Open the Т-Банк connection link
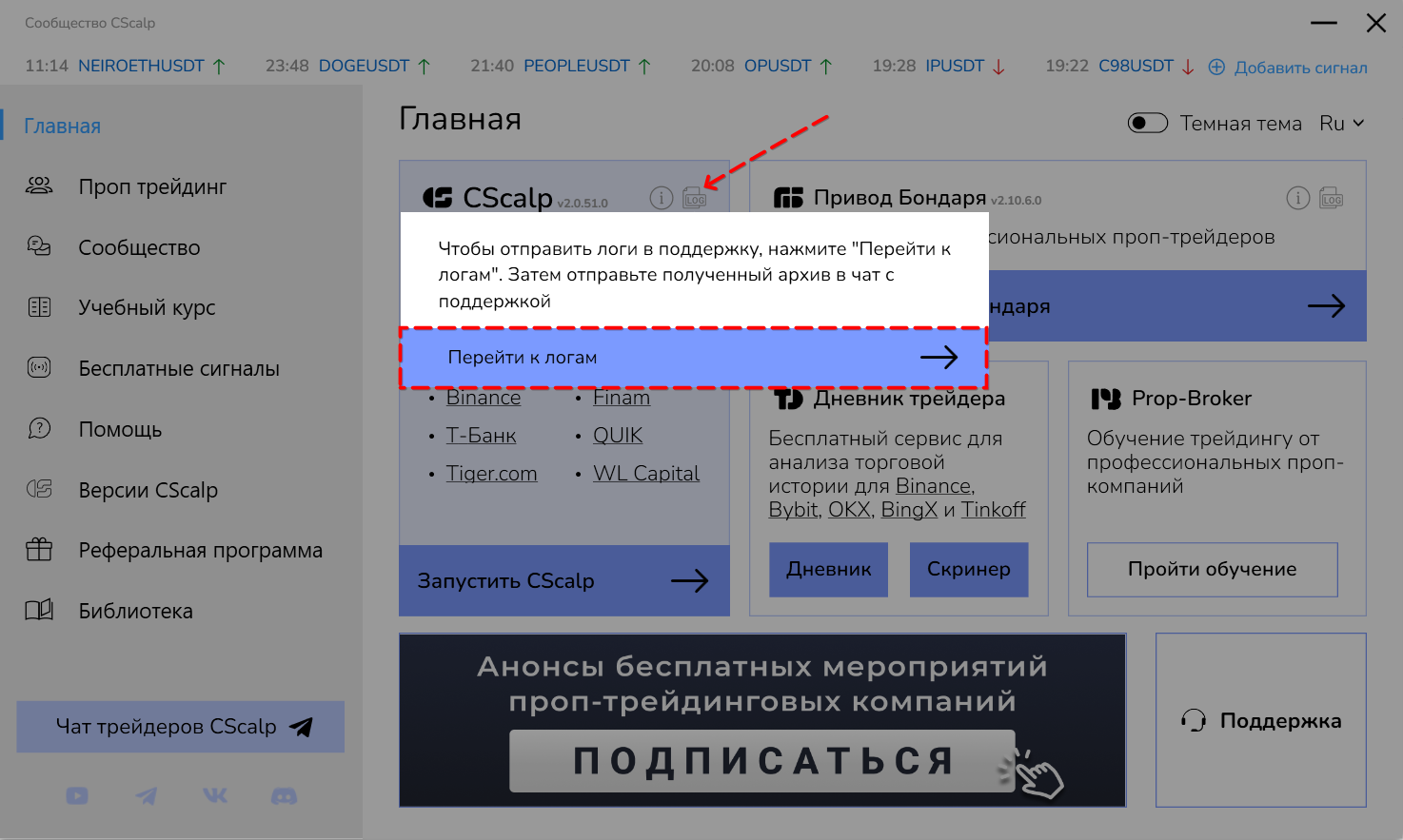This screenshot has width=1403, height=840. tap(482, 436)
